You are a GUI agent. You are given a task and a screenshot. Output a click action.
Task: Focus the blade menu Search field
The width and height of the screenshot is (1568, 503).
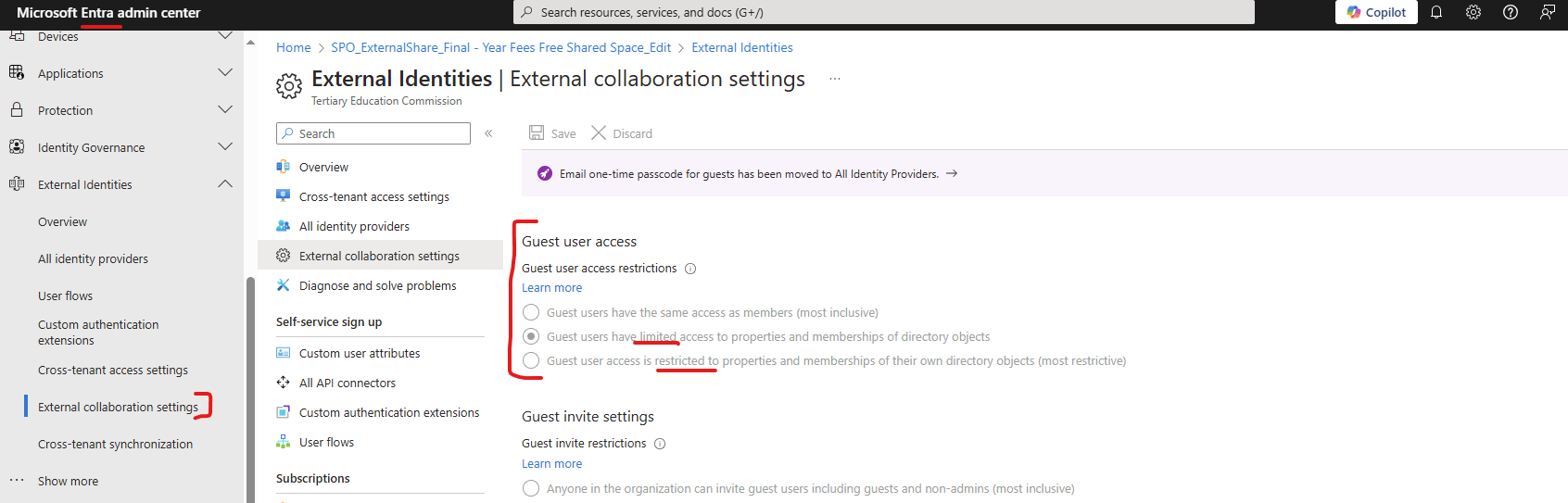point(373,133)
